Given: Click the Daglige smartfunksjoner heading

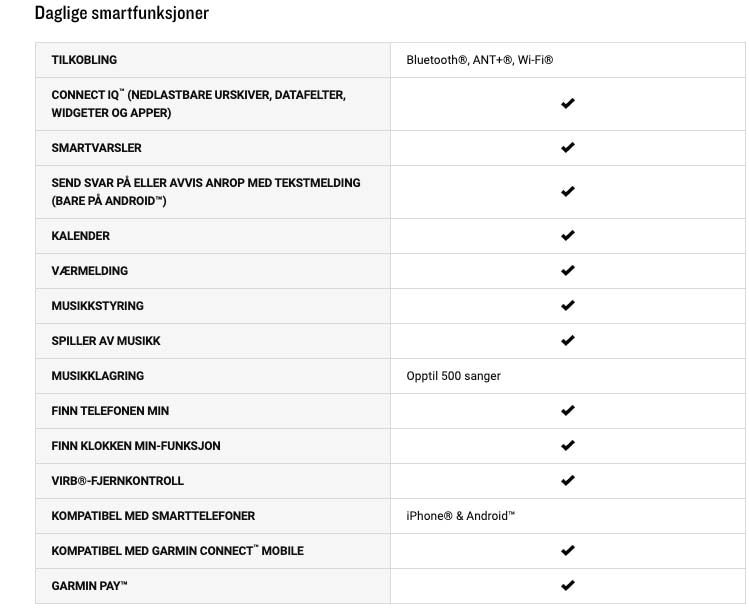Looking at the screenshot, I should pos(122,13).
